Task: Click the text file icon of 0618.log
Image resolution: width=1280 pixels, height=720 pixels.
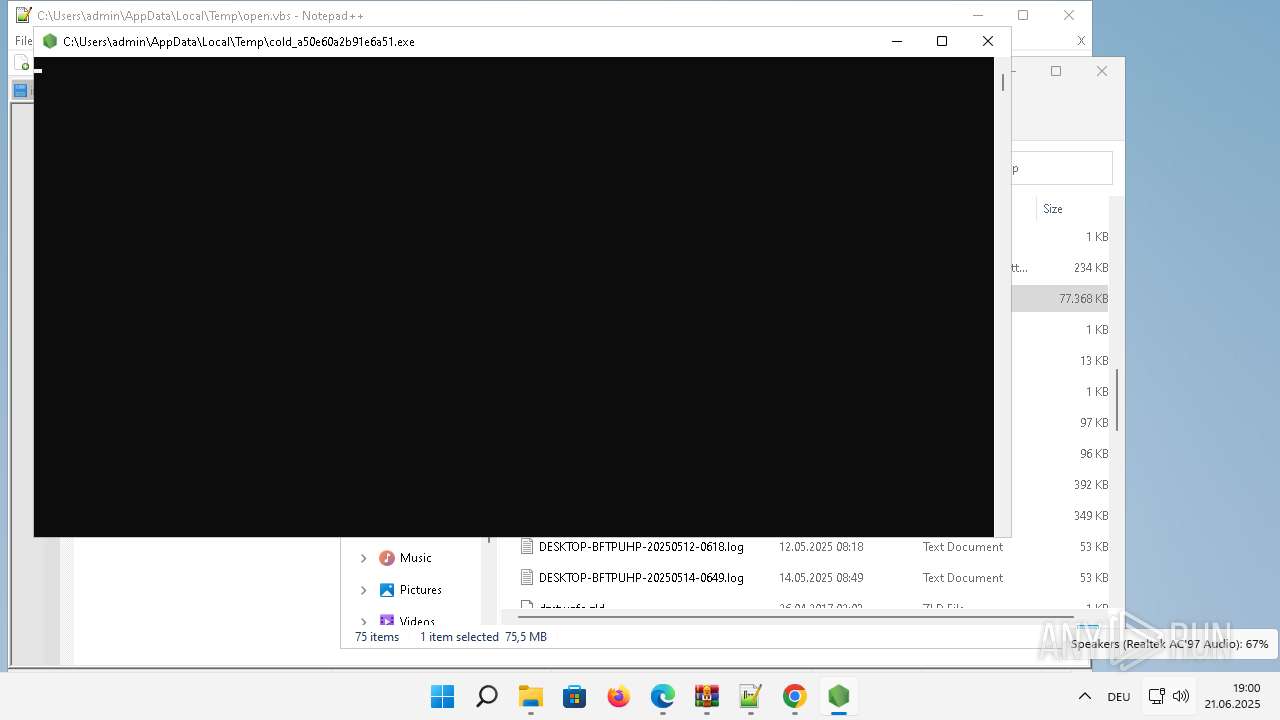Action: coord(527,547)
